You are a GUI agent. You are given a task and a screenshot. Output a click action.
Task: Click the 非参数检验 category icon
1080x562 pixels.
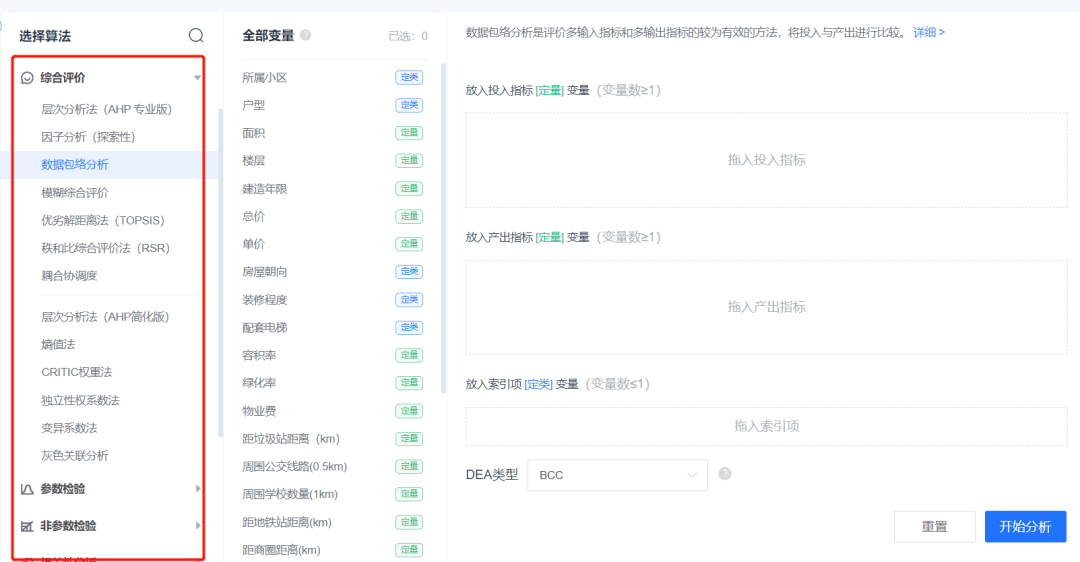click(27, 526)
